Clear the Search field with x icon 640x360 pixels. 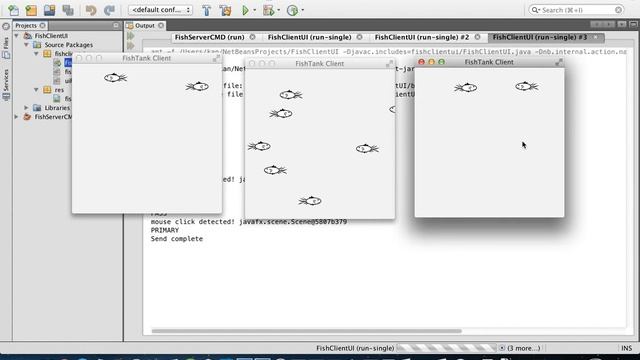coord(618,10)
